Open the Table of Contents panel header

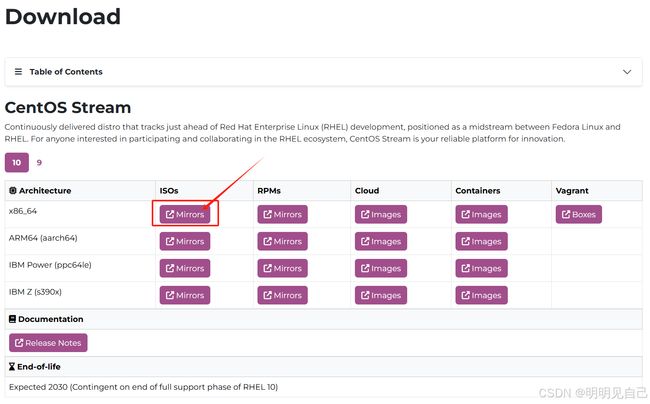point(323,72)
